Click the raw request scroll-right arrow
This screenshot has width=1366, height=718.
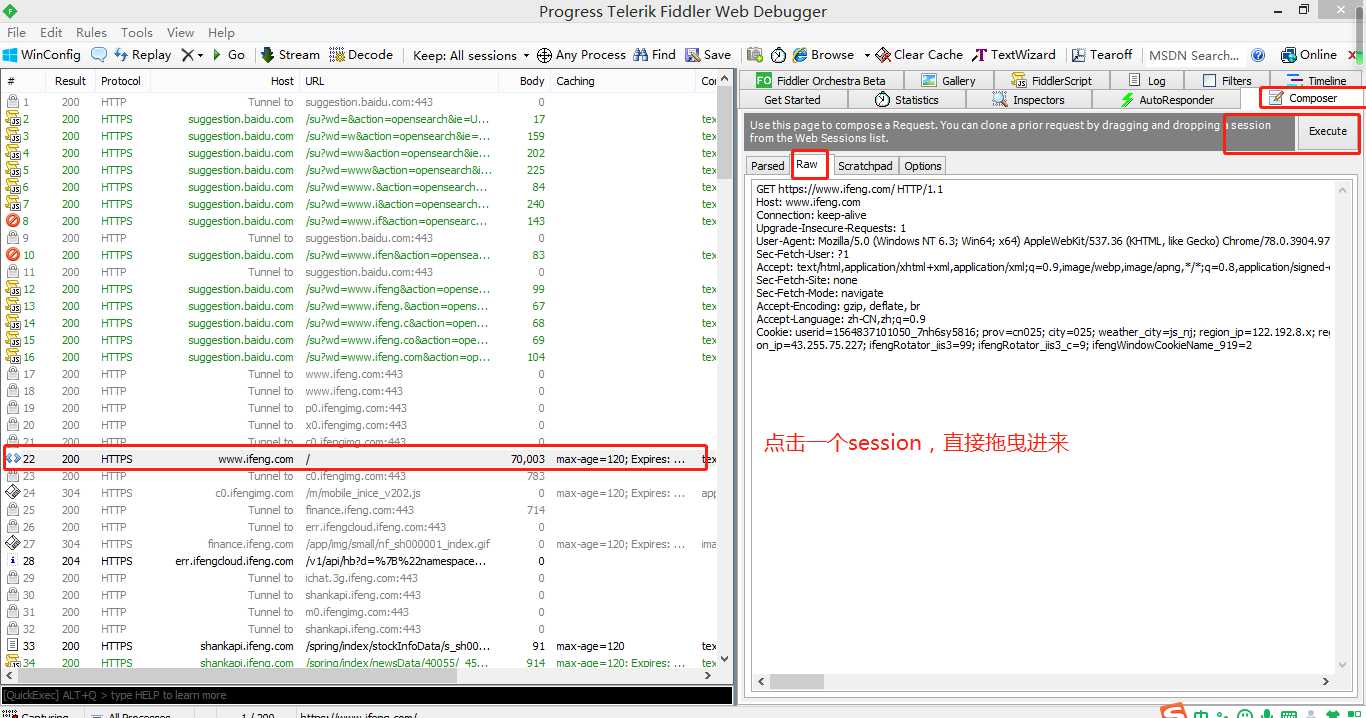pos(1327,681)
